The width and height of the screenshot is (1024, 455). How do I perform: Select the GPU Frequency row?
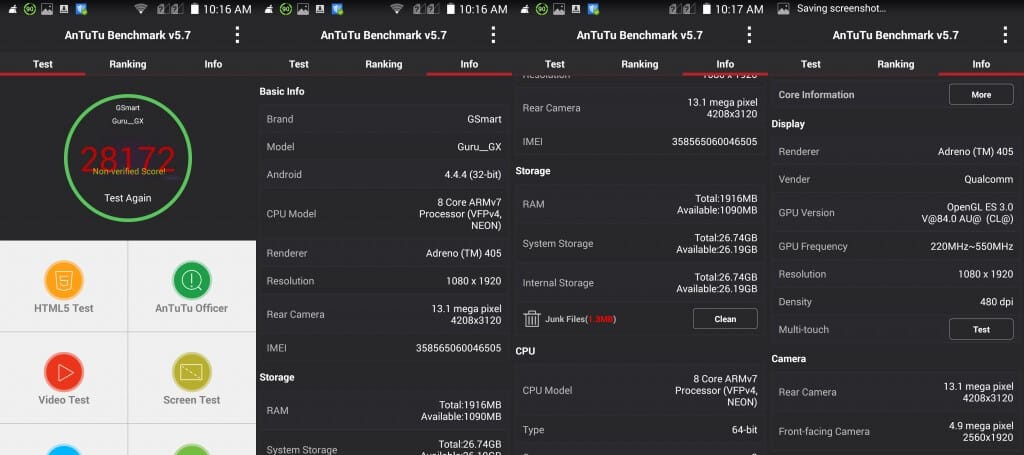click(895, 246)
